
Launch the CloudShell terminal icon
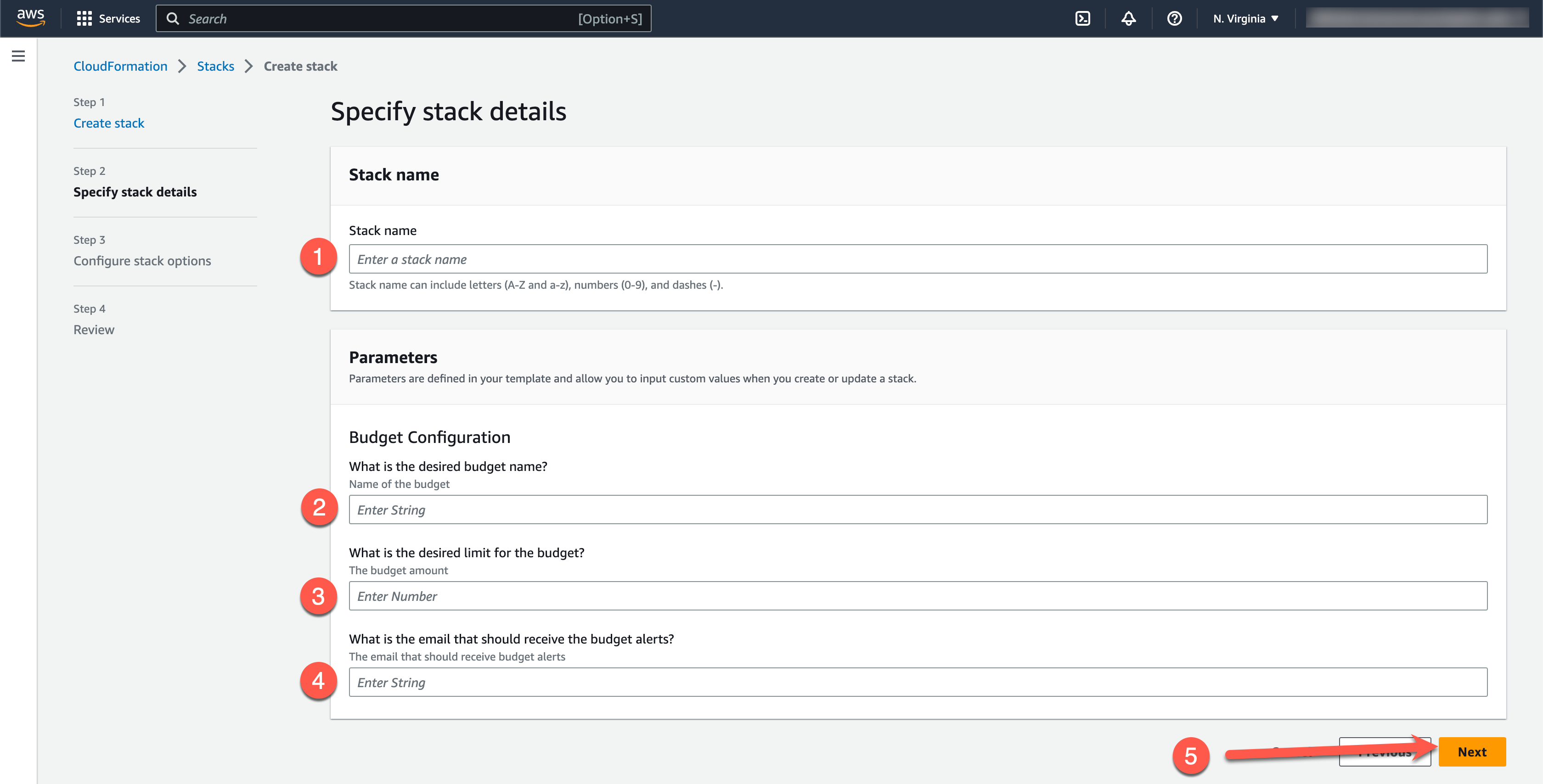coord(1082,18)
